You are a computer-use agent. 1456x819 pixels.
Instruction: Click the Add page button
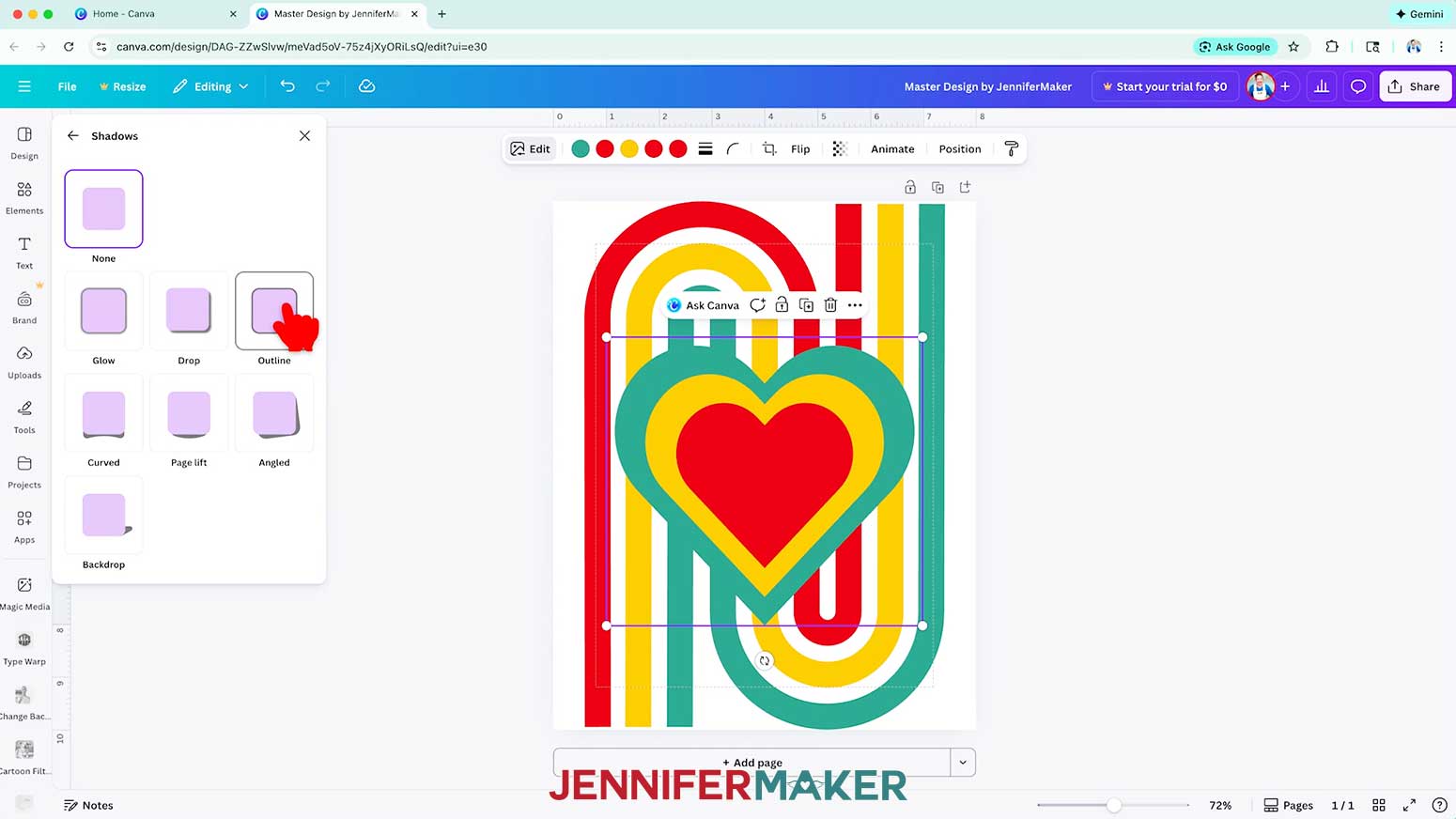751,762
